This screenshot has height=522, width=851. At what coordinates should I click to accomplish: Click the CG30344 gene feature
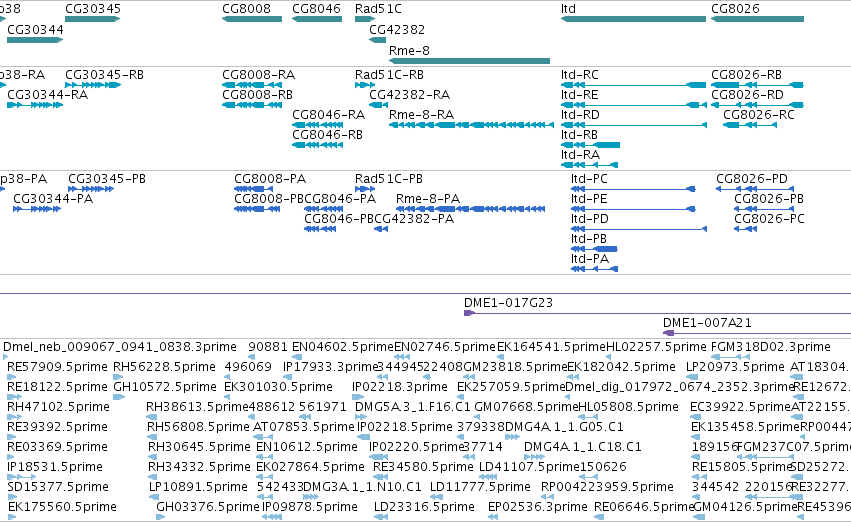pyautogui.click(x=35, y=40)
